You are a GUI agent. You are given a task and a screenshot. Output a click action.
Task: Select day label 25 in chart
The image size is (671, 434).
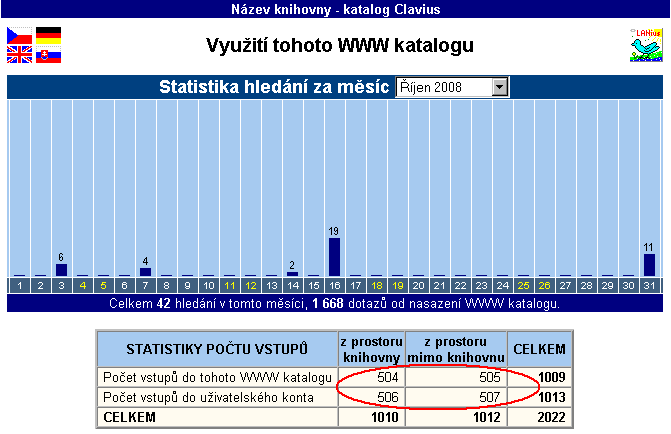(523, 285)
